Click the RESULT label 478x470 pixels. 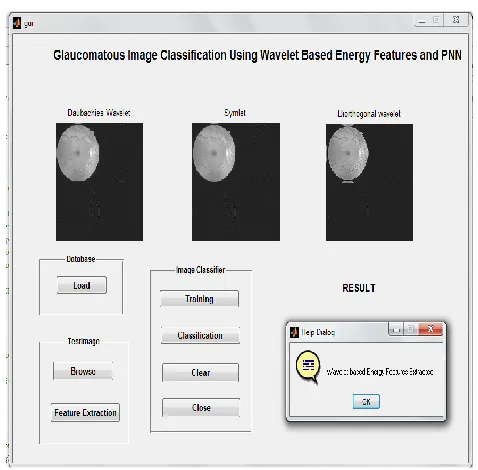tap(359, 288)
